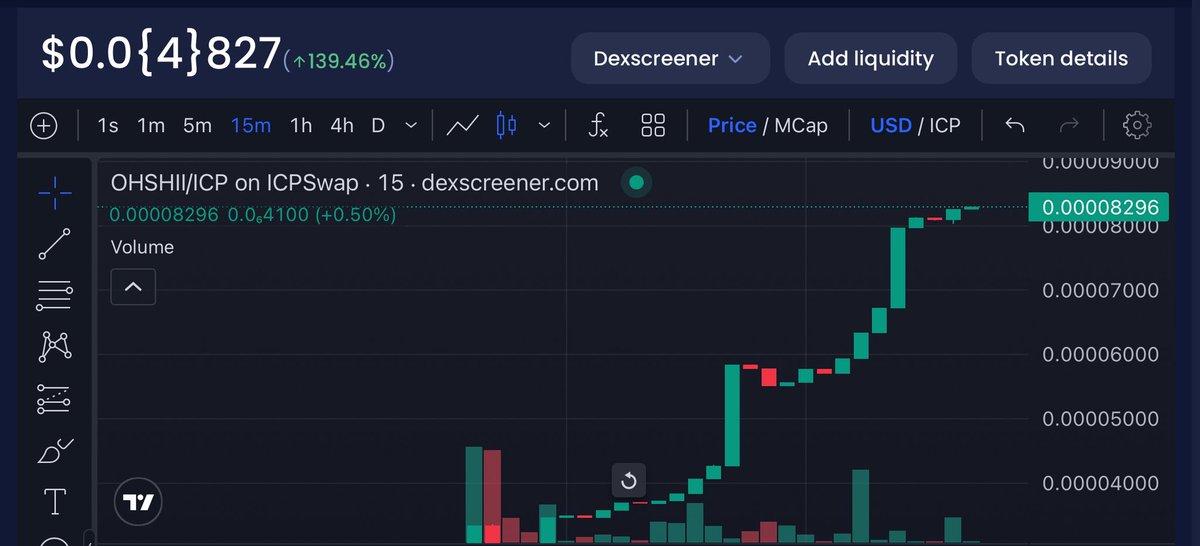The image size is (1200, 546).
Task: Select the trend line drawing tool
Action: [x=54, y=245]
